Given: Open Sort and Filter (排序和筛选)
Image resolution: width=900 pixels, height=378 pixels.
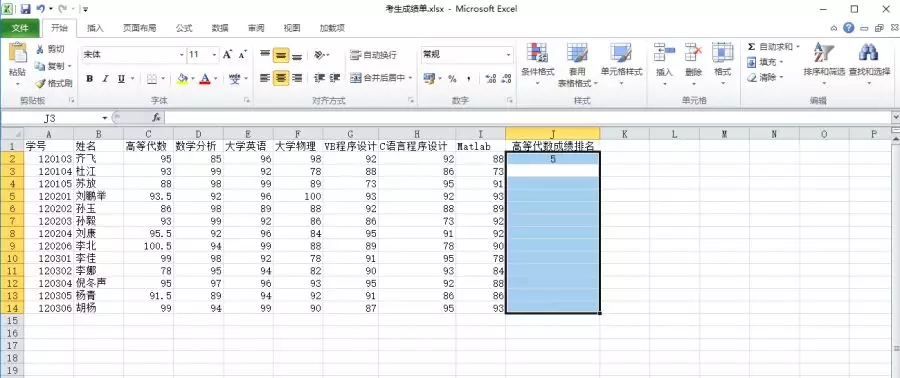Looking at the screenshot, I should 824,64.
